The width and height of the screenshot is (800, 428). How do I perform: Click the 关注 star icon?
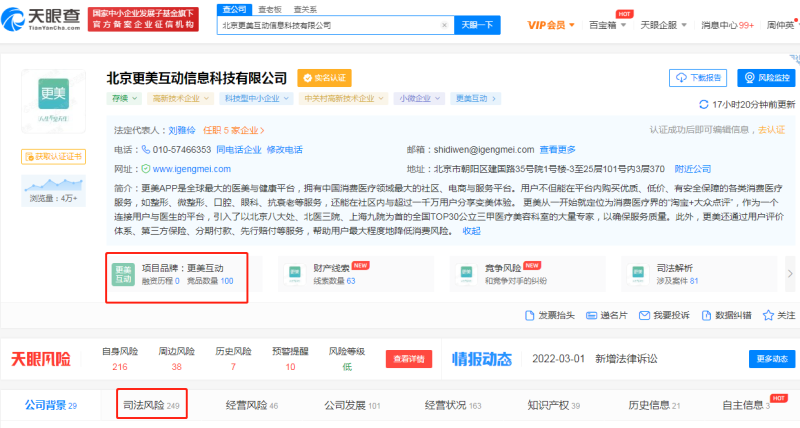point(768,315)
